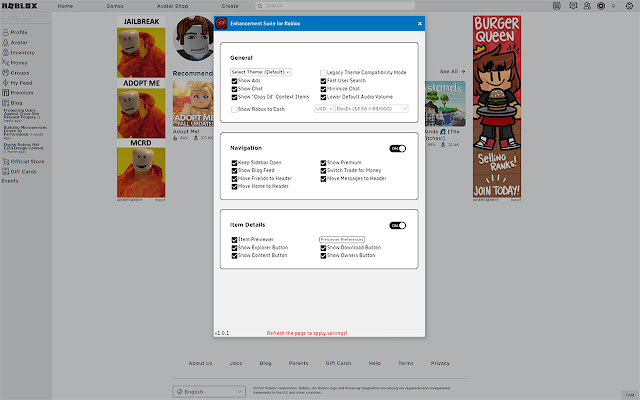The width and height of the screenshot is (640, 400).
Task: Click the See All link
Action: [452, 71]
